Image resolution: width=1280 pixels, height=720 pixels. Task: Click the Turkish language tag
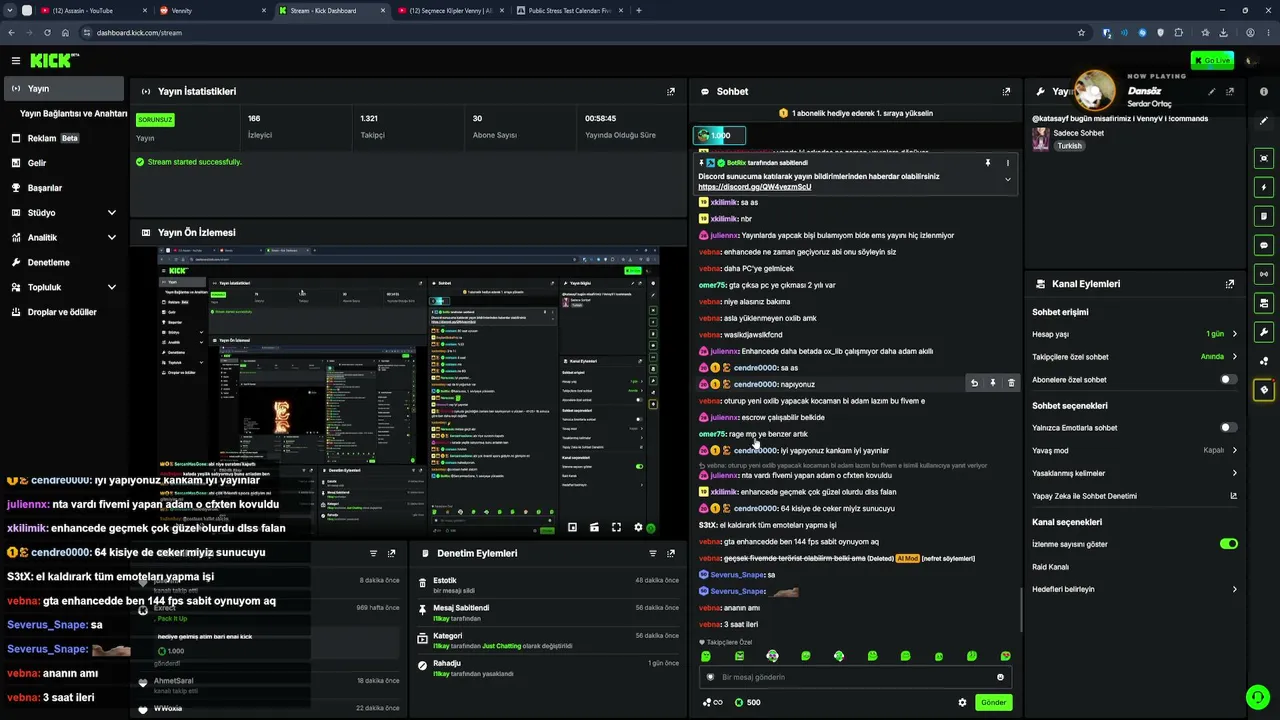point(1069,146)
